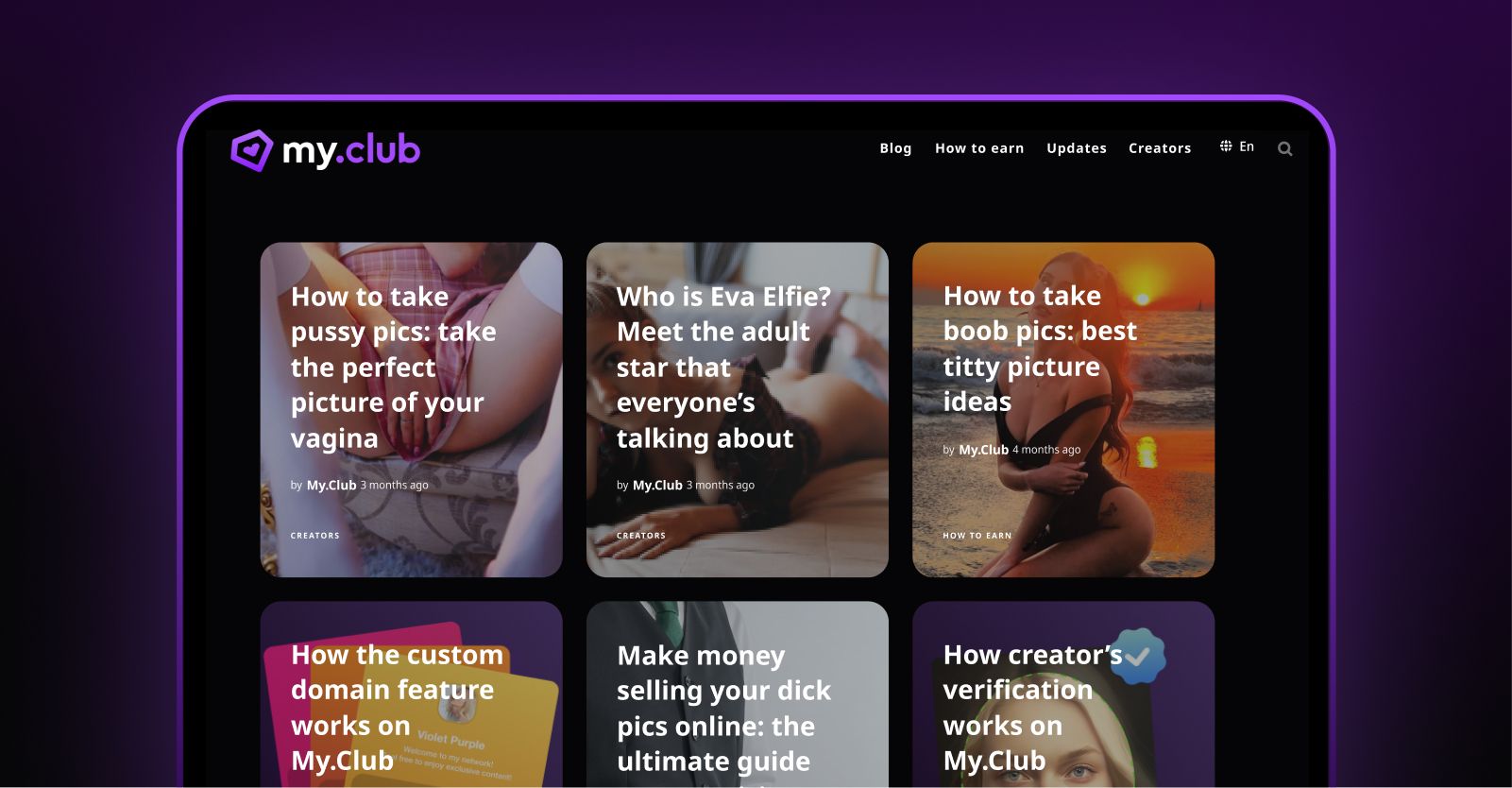
Task: Open the En language selector
Action: (x=1247, y=146)
